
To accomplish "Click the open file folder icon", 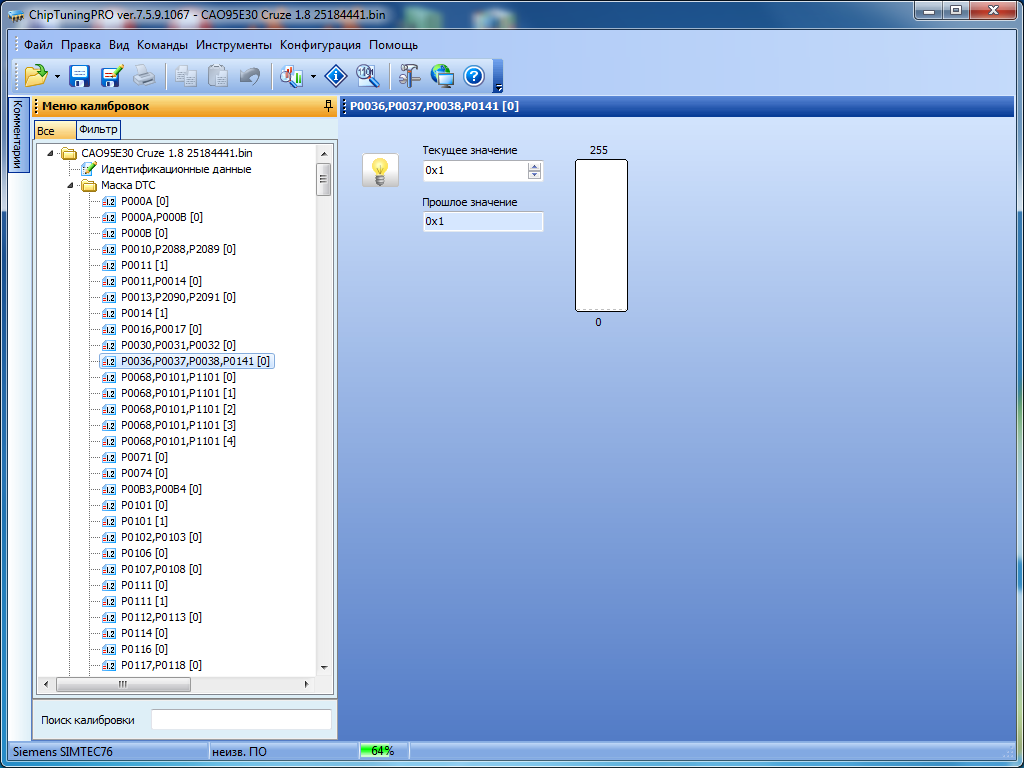I will pyautogui.click(x=36, y=76).
